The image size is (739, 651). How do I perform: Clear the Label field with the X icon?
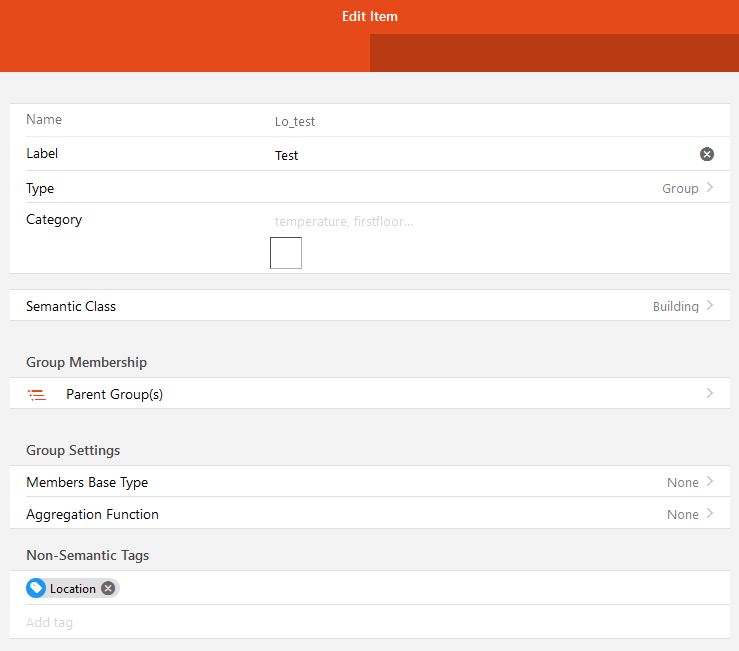[706, 154]
